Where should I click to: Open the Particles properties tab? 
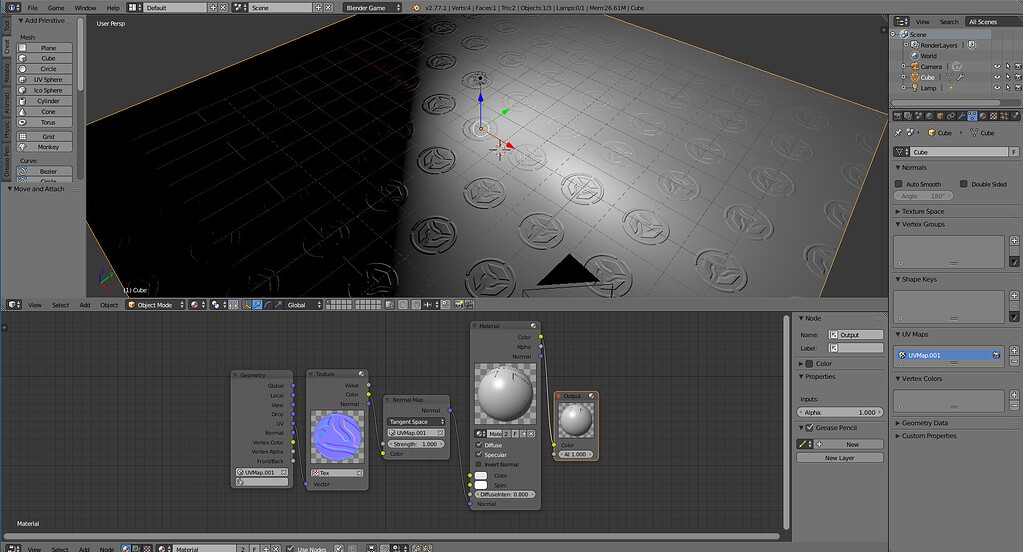tap(1004, 116)
